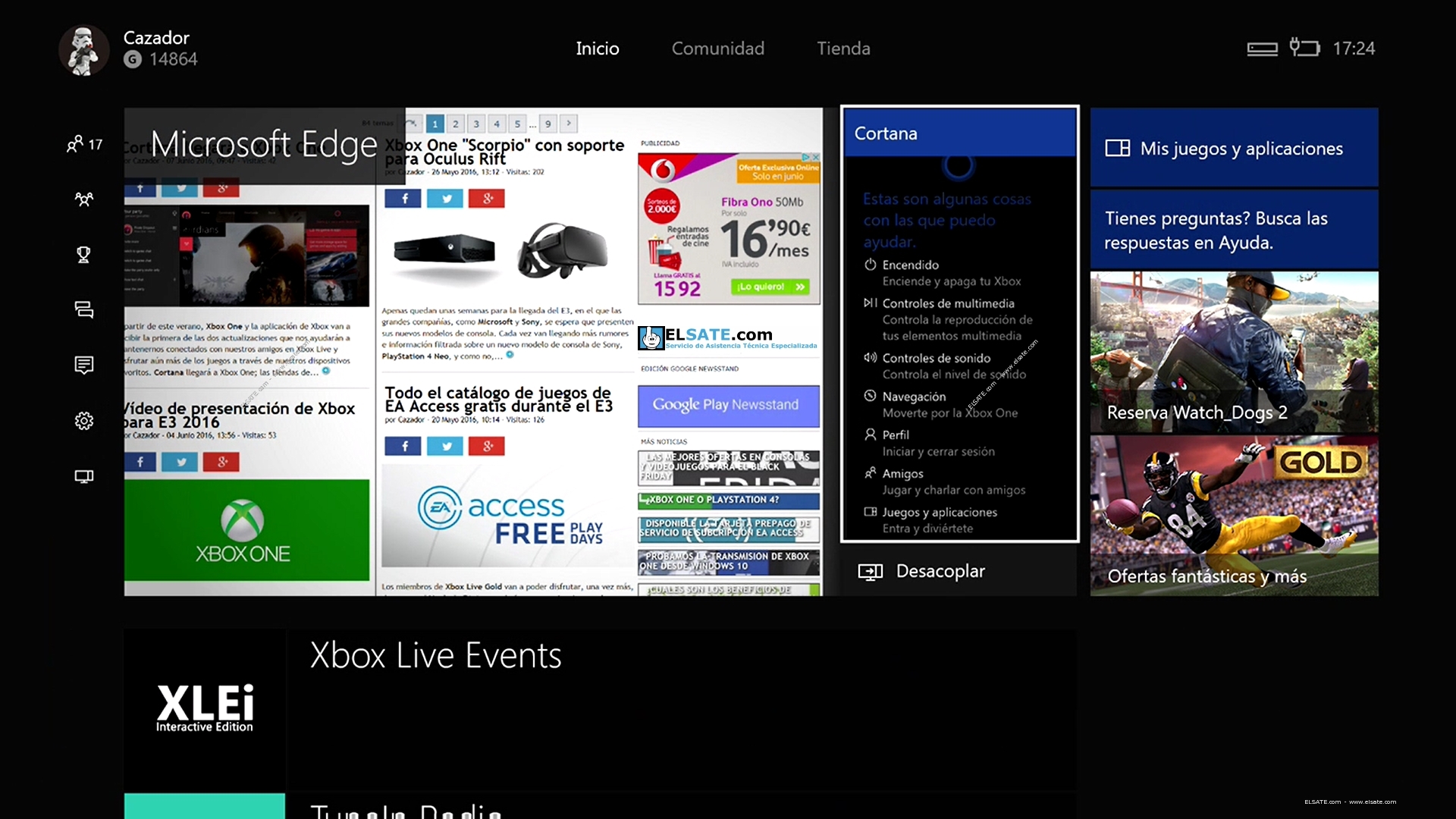1456x819 pixels.
Task: Share EA Access article on Google Plus
Action: point(487,446)
